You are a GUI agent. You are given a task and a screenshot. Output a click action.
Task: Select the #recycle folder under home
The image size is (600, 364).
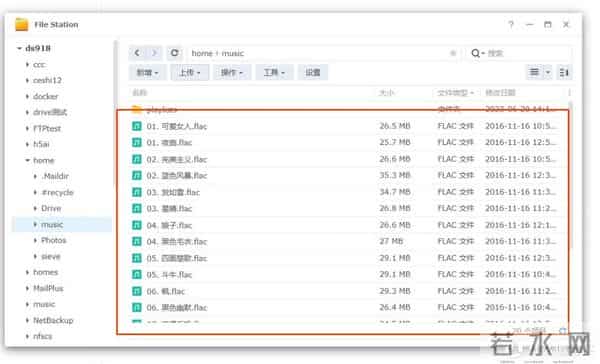tap(57, 192)
